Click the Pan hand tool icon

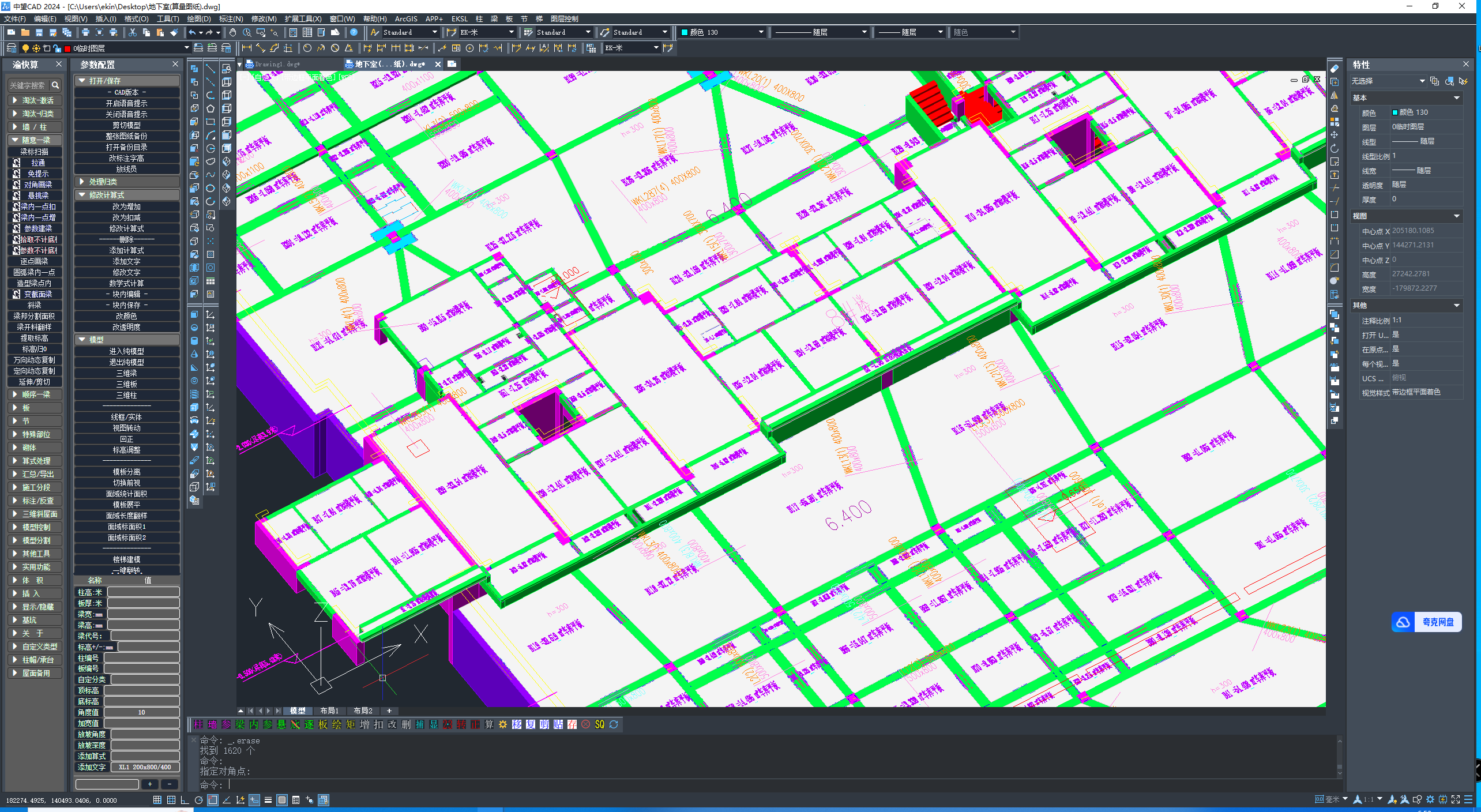click(x=232, y=32)
